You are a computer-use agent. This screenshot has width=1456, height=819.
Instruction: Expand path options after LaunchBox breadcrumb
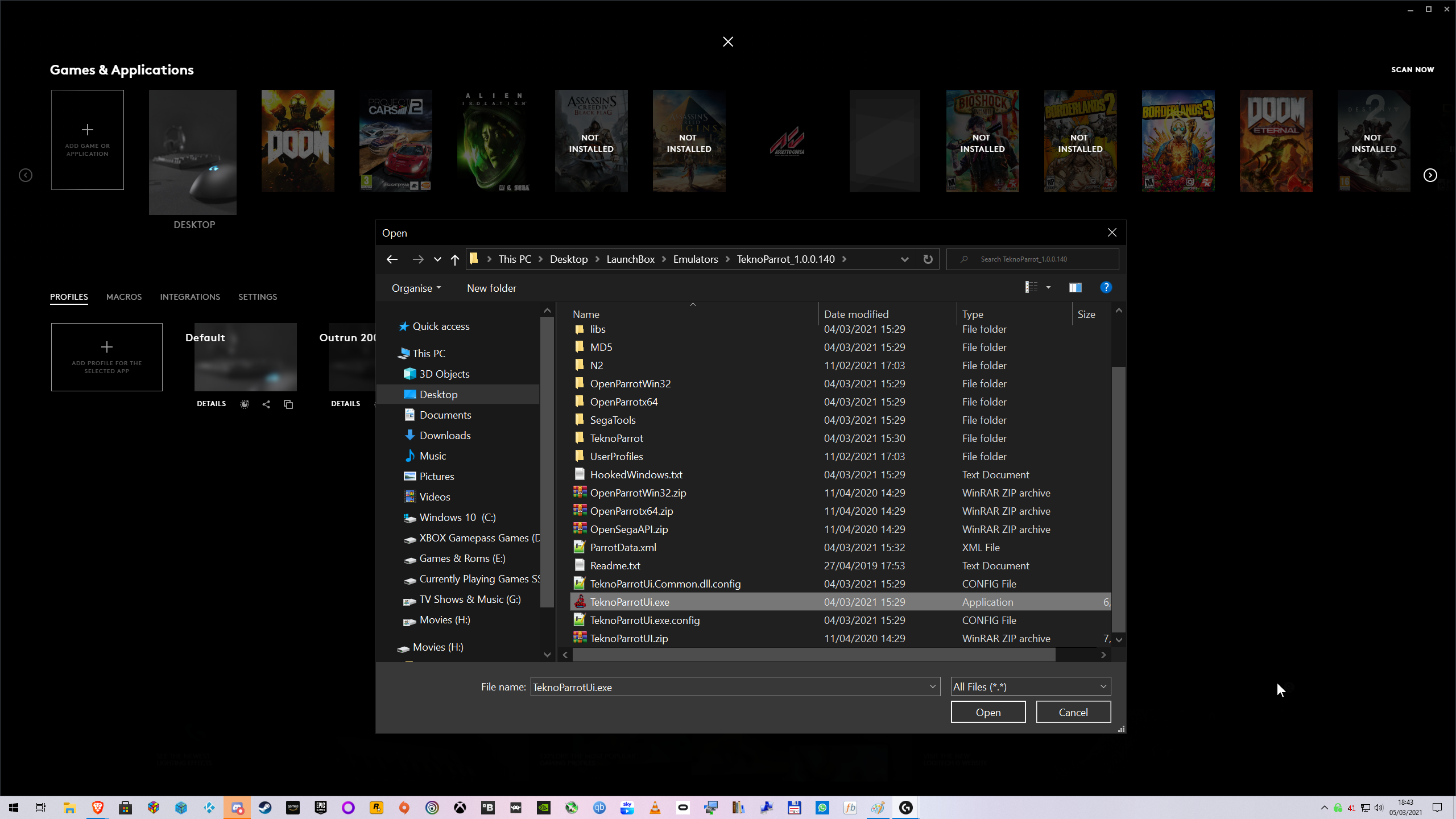pyautogui.click(x=664, y=259)
